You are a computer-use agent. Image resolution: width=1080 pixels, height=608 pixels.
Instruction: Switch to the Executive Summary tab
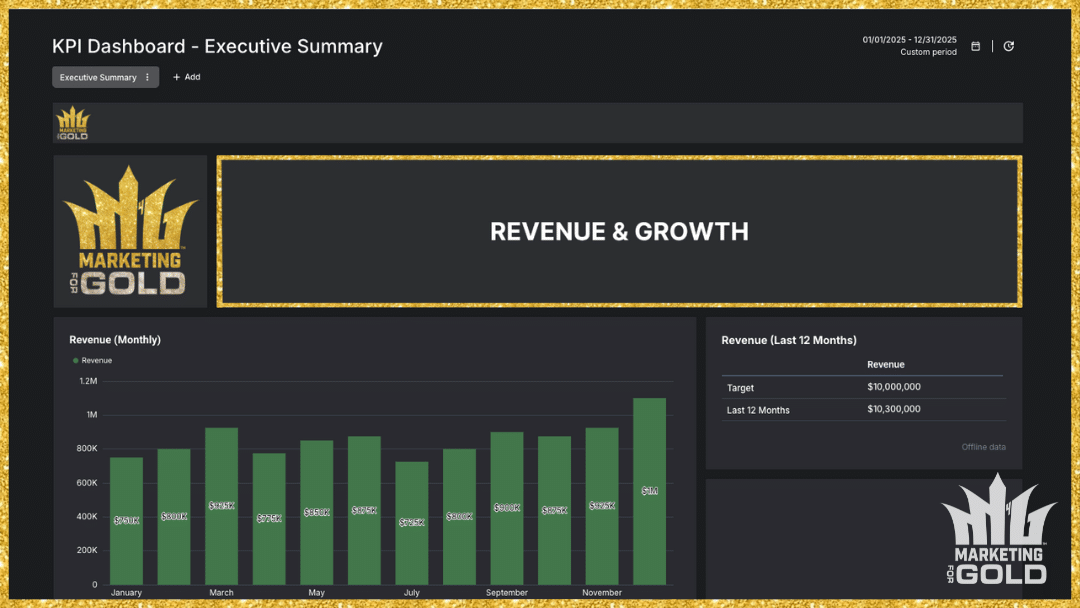point(97,77)
